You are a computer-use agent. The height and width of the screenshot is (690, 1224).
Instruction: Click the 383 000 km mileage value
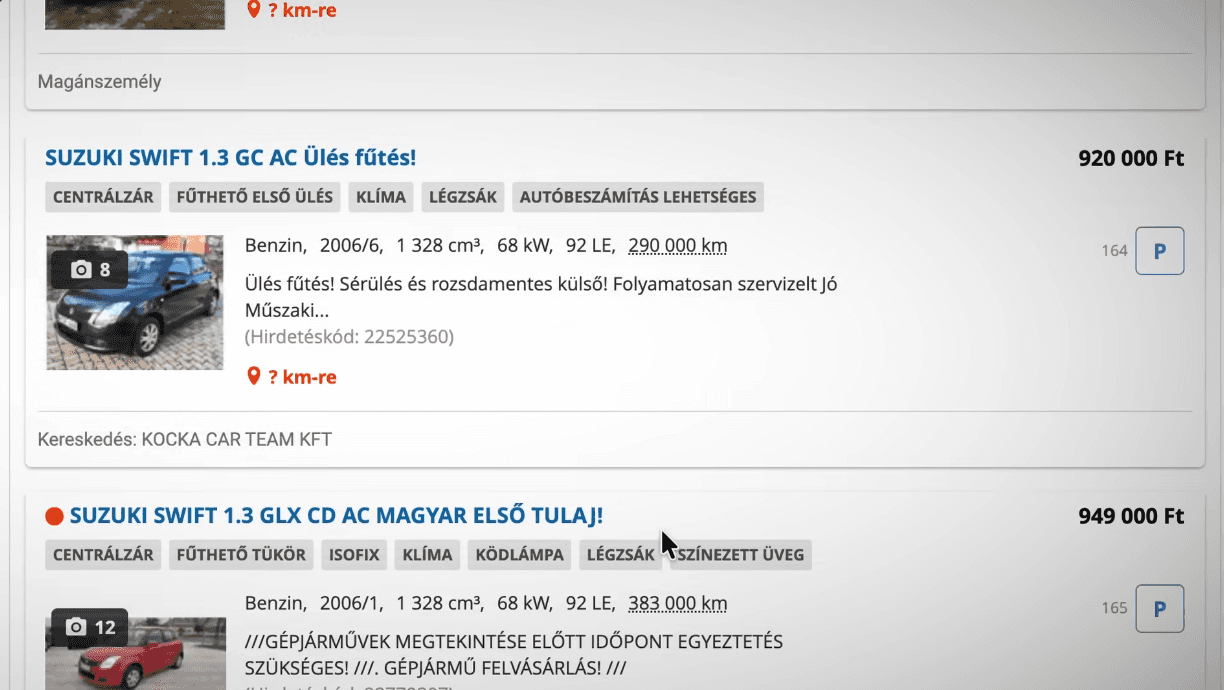click(x=678, y=604)
